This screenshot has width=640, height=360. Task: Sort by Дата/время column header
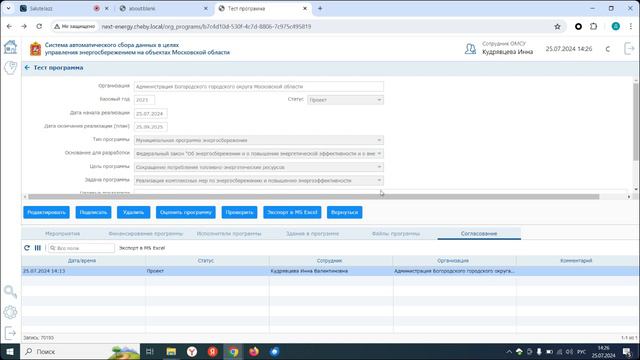pyautogui.click(x=82, y=260)
